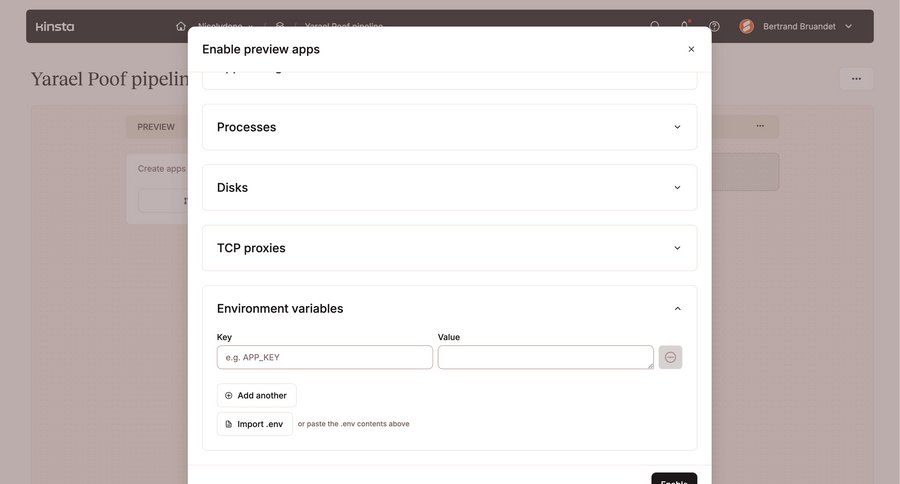Click the Enable button
The width and height of the screenshot is (900, 484).
click(674, 480)
